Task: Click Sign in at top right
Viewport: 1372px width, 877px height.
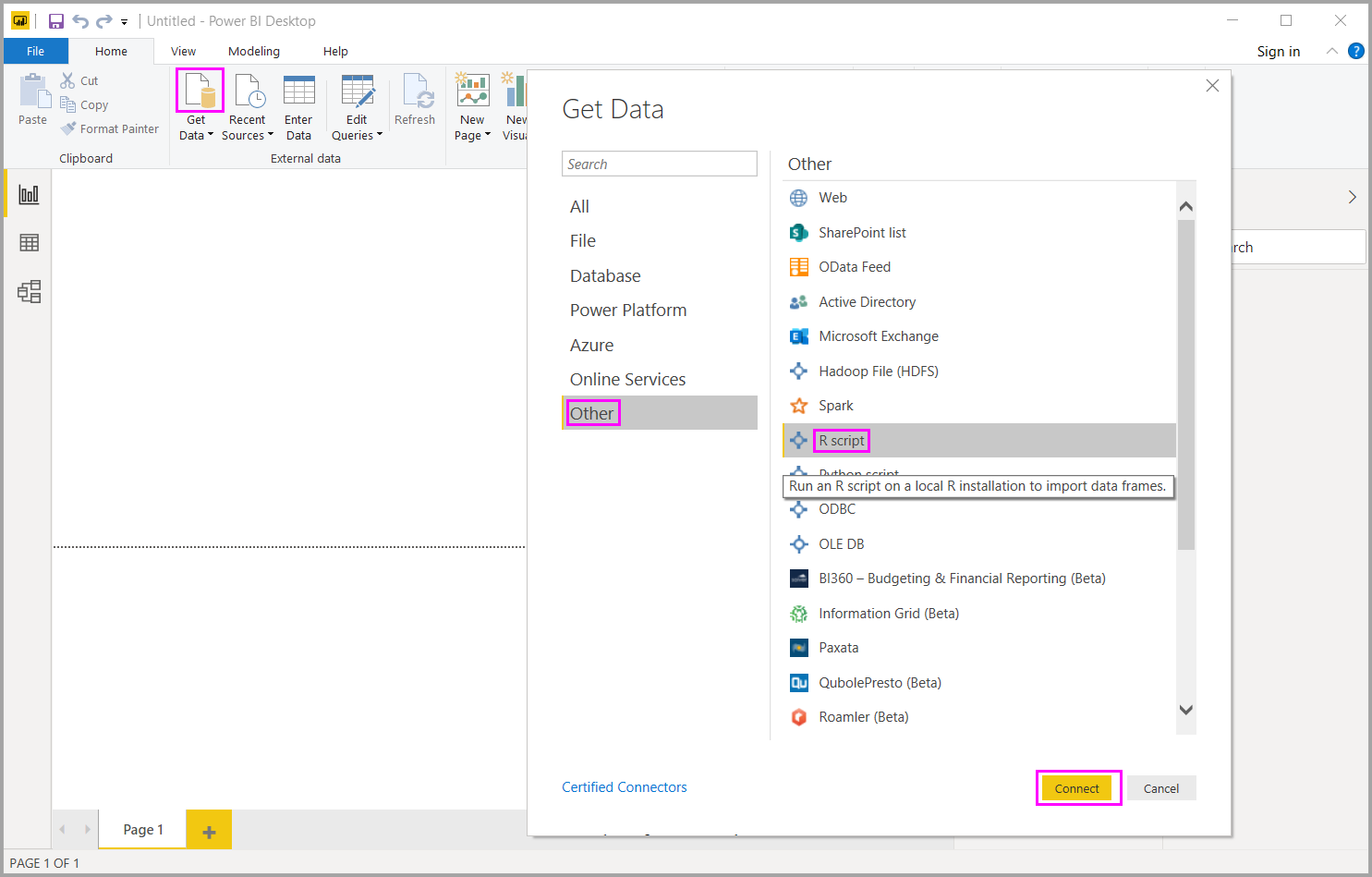Action: point(1278,51)
